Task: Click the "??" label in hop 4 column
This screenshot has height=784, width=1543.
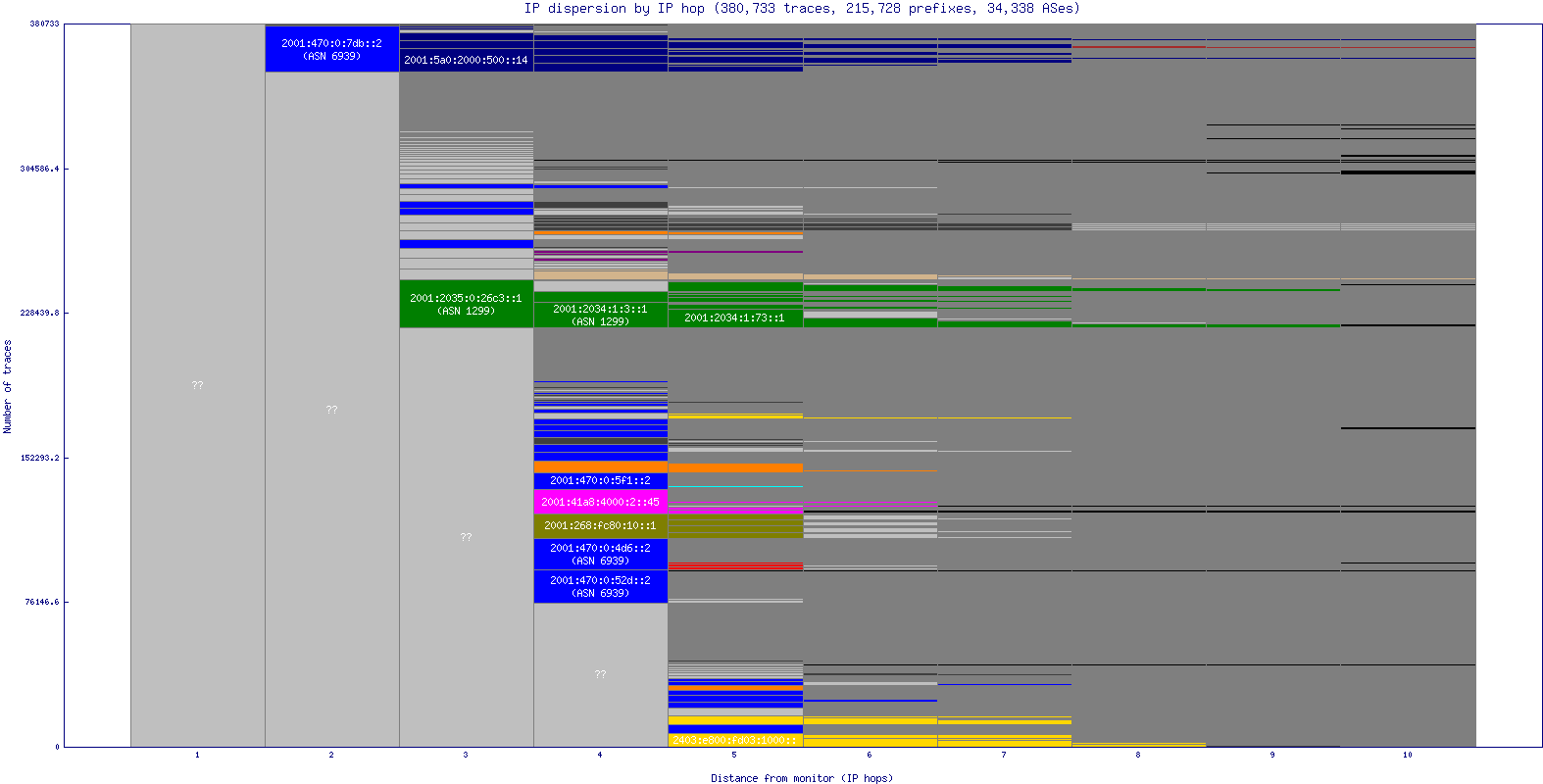Action: (x=600, y=674)
